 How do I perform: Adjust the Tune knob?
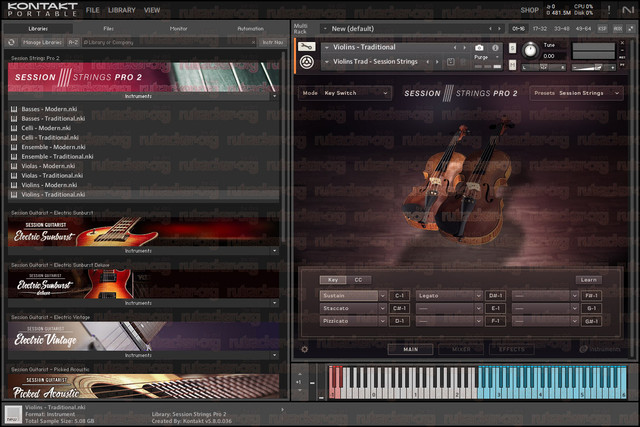point(530,50)
